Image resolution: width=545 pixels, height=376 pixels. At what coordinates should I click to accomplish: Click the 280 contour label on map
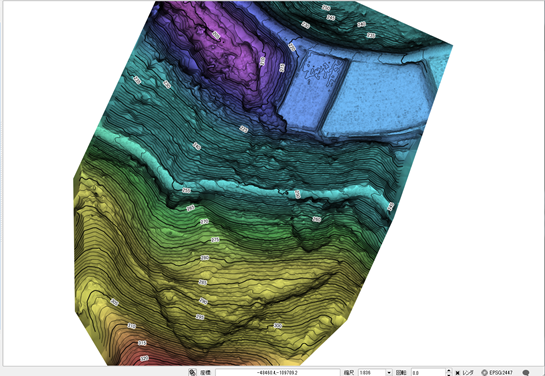[205, 258]
